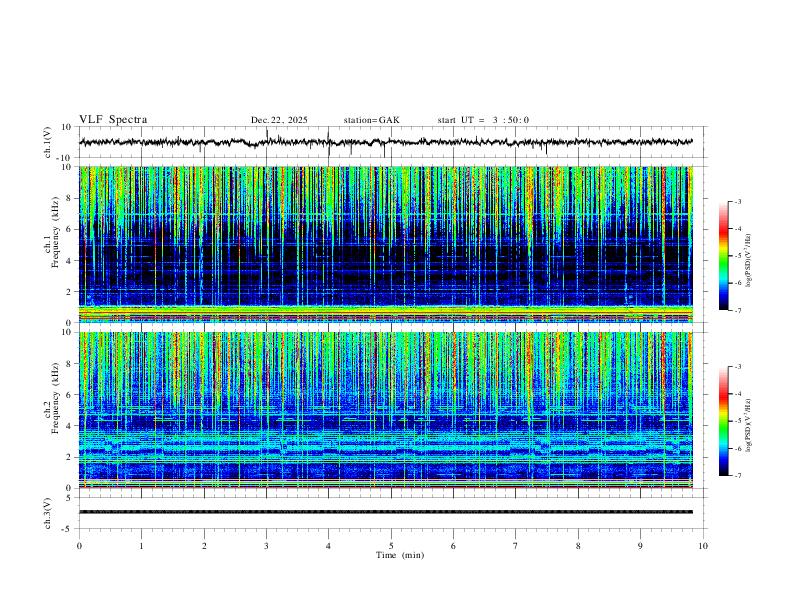The height and width of the screenshot is (612, 792).
Task: Select the "start UT = 3 :50: 0" text
Action: pyautogui.click(x=483, y=120)
